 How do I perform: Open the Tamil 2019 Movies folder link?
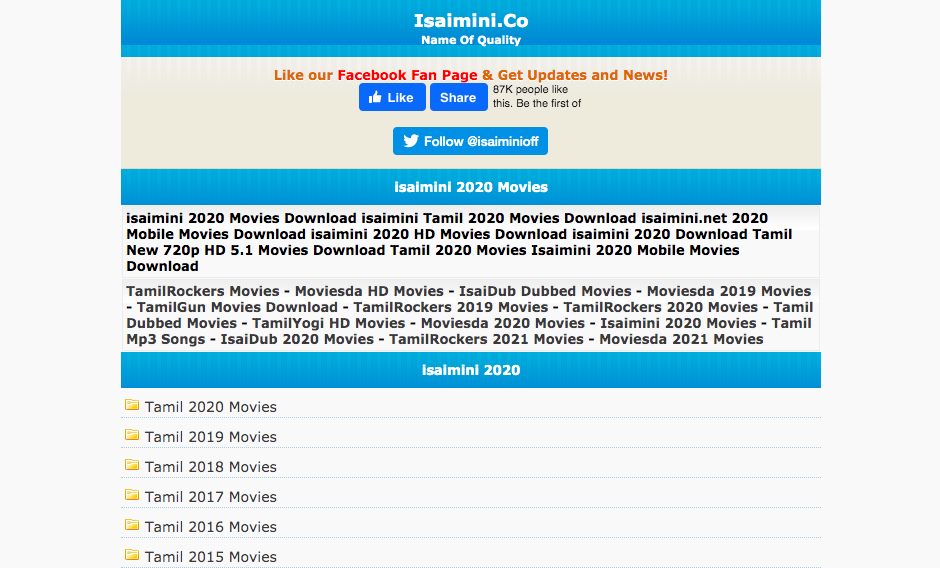tap(210, 437)
